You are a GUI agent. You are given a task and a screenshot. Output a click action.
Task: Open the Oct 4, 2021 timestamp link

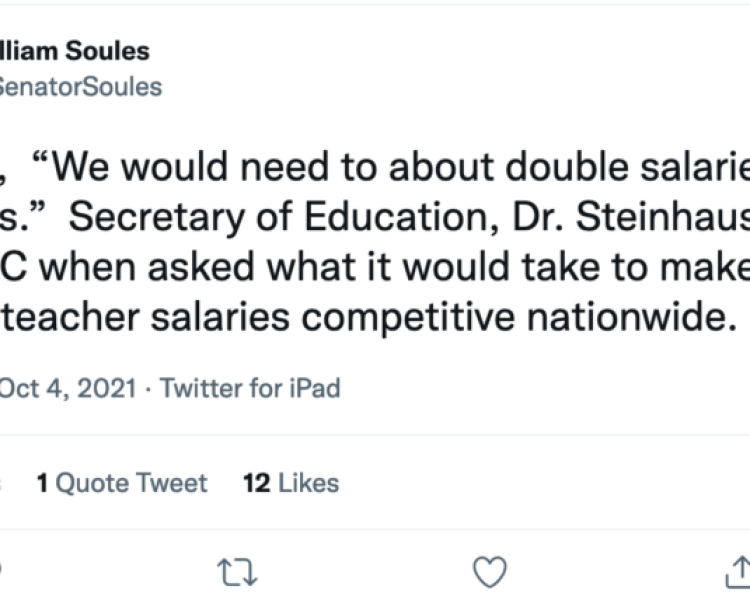click(67, 388)
